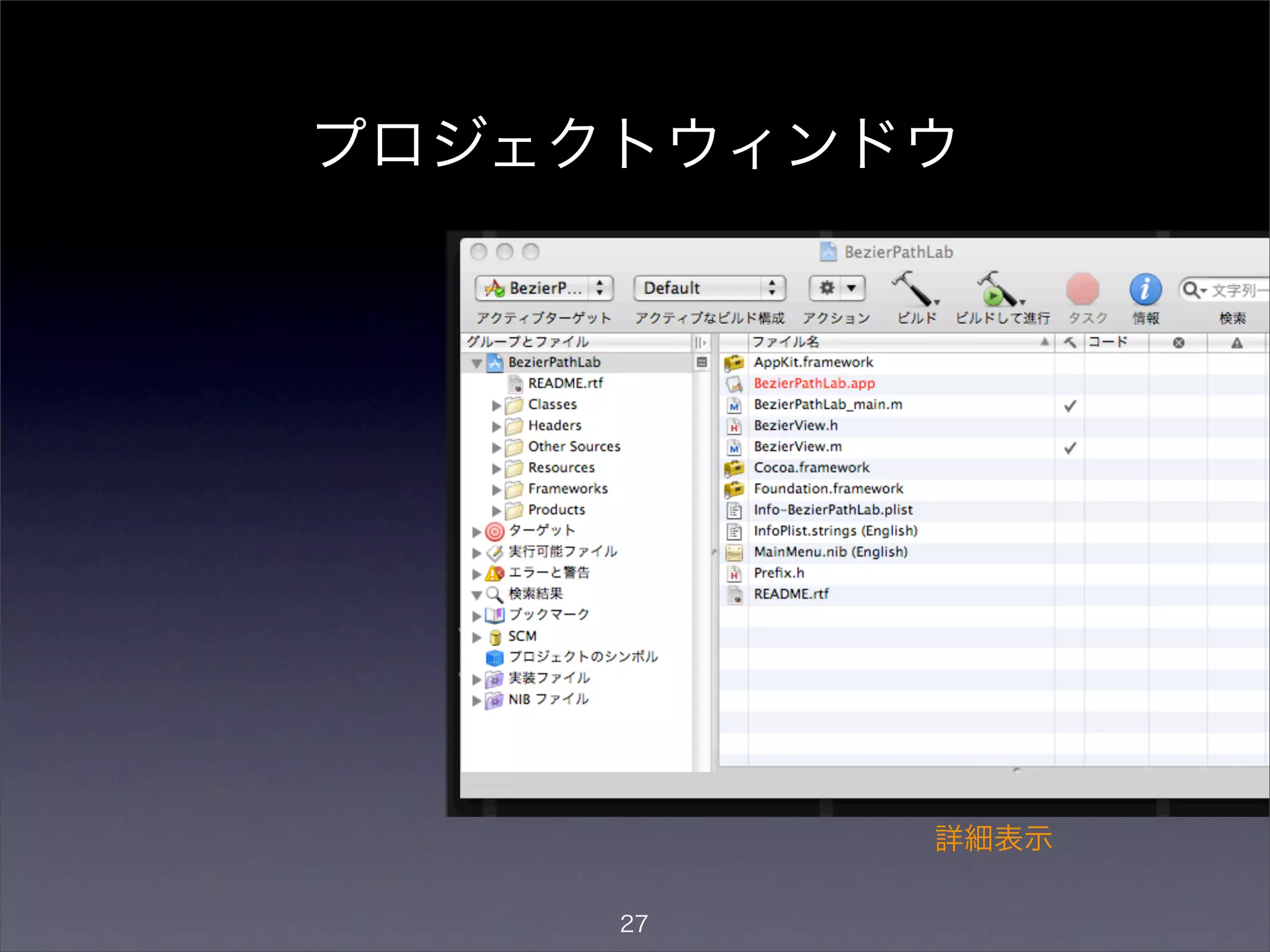Expand the NIB ファイル smart group
The image size is (1270, 952).
[476, 700]
